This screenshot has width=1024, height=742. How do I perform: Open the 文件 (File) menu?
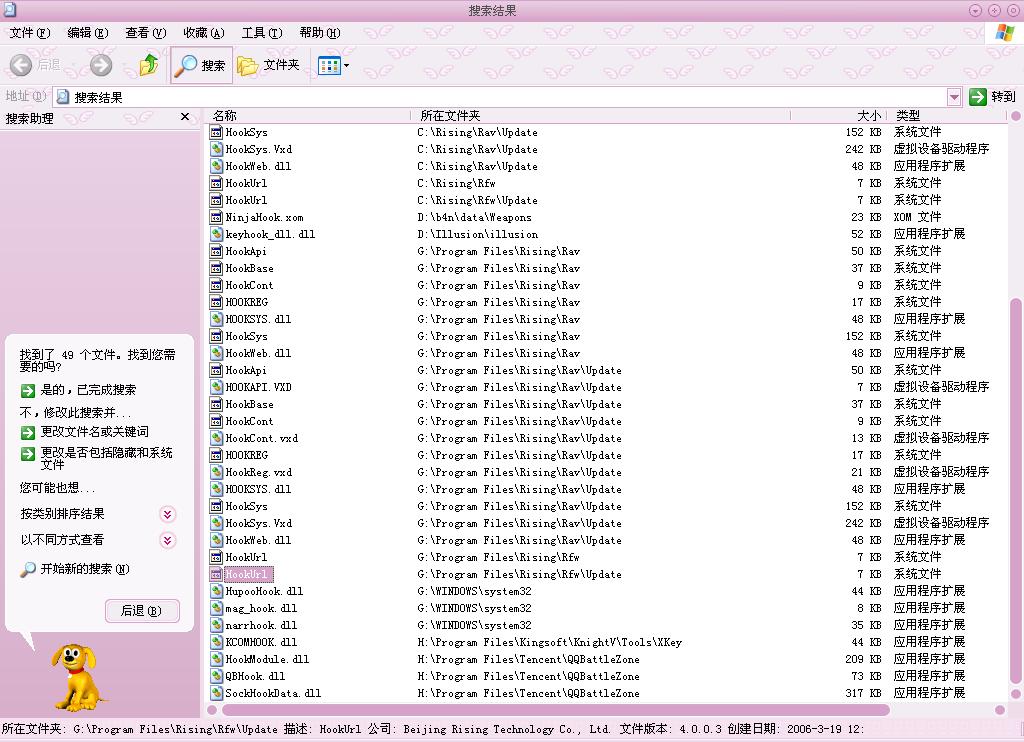tap(29, 33)
